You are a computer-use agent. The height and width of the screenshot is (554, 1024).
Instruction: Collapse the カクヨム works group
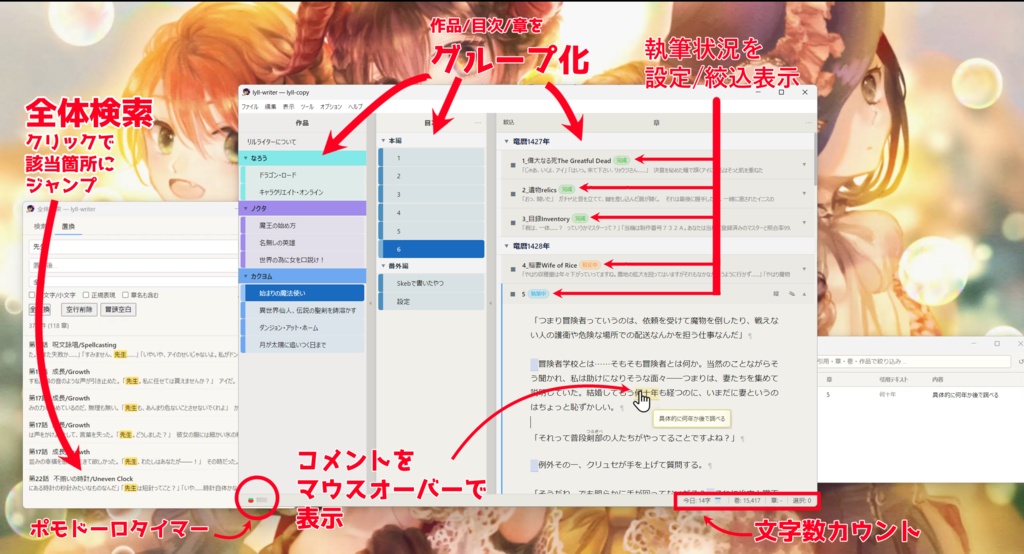tap(246, 276)
